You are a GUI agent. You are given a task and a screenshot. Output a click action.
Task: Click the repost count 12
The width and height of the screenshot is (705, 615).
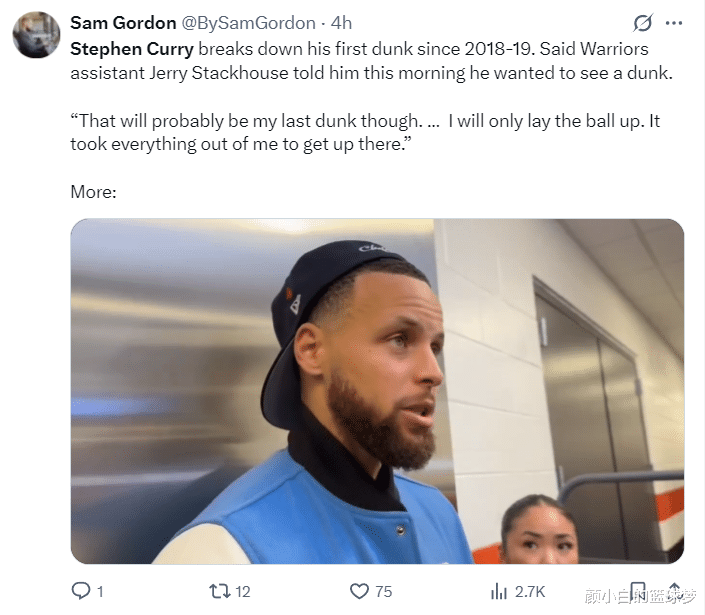(242, 591)
